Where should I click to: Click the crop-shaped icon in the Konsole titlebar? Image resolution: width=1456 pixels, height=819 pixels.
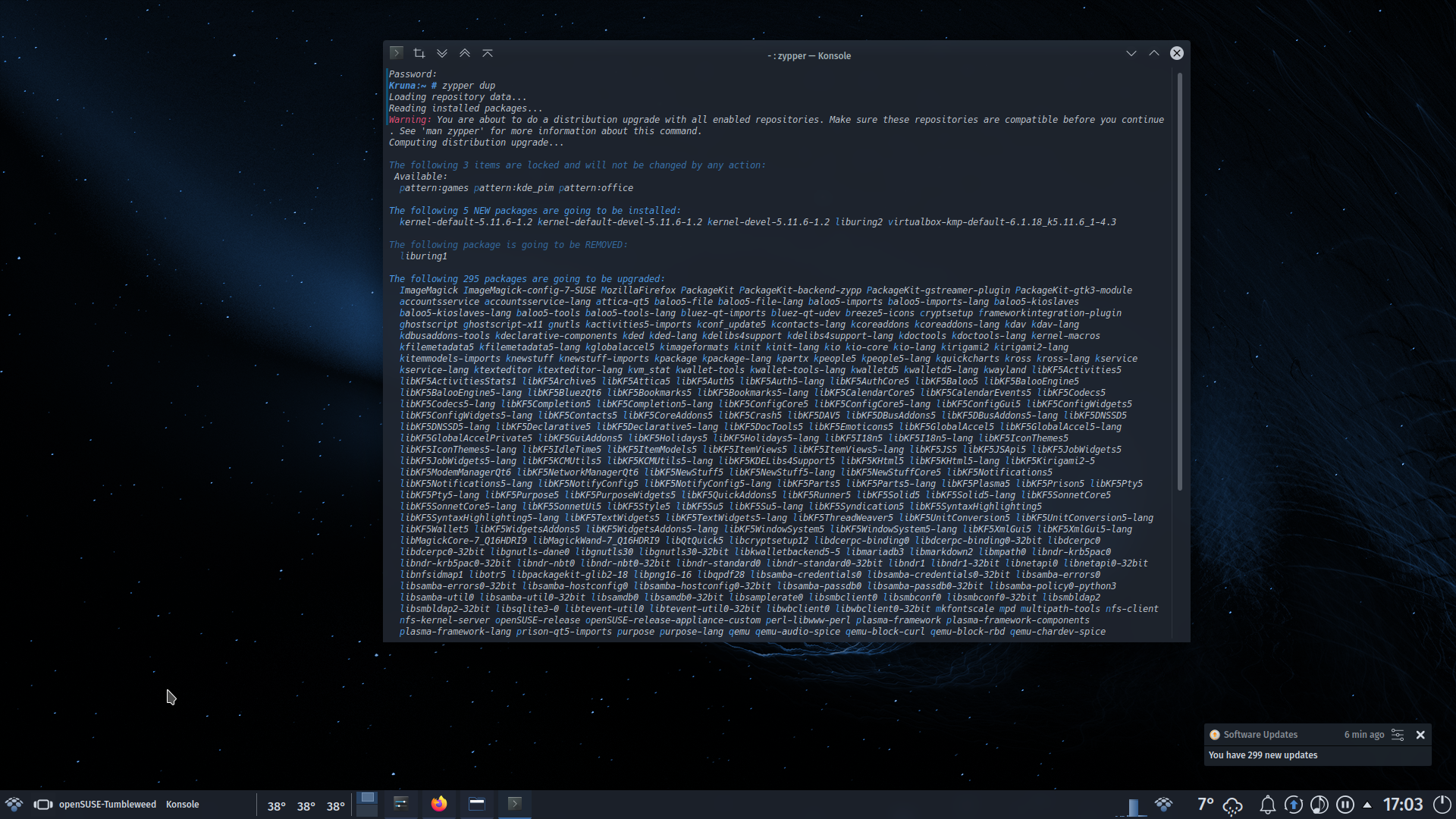(x=419, y=53)
